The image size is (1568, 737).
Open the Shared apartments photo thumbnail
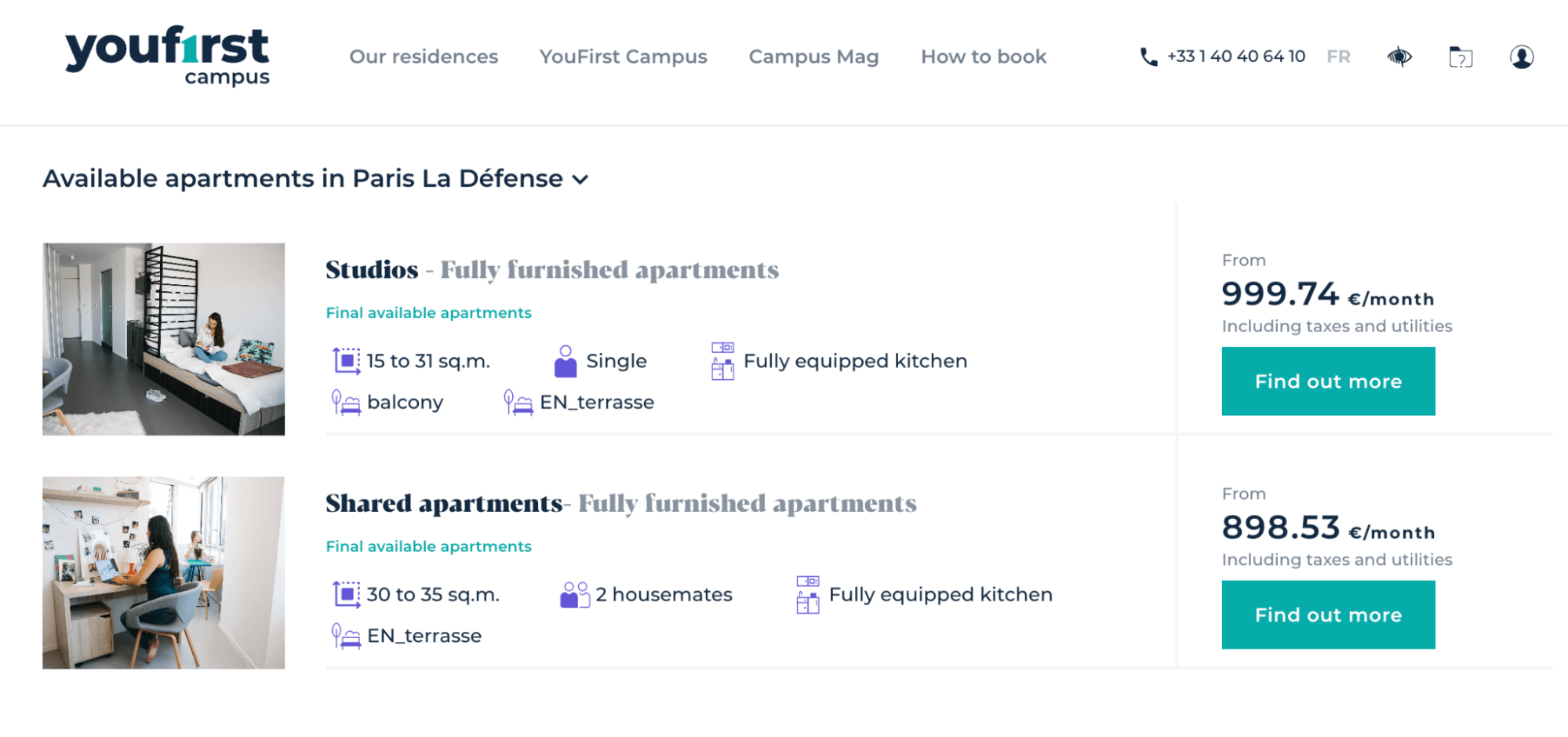[x=164, y=573]
